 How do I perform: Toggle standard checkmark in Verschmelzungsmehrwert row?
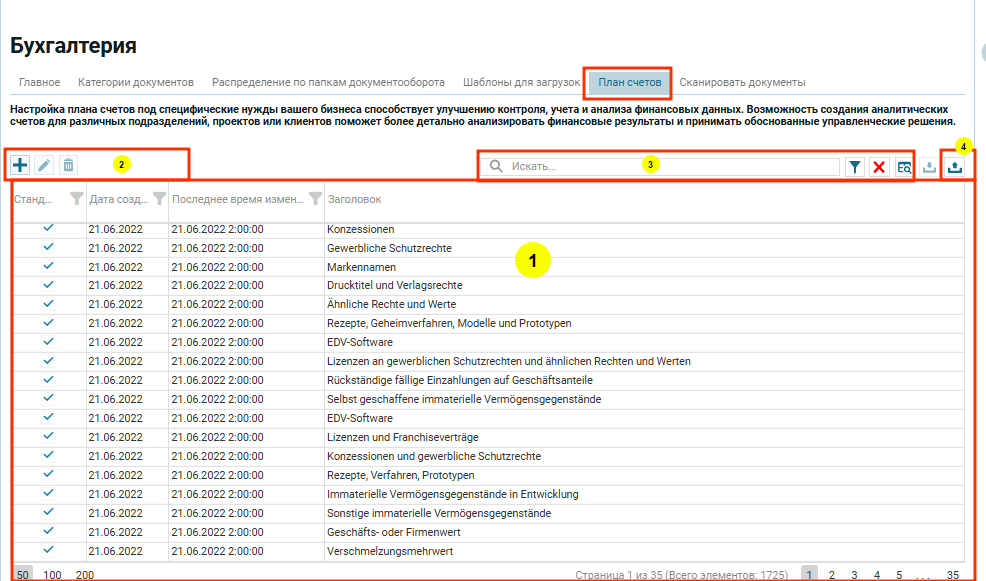coord(48,551)
